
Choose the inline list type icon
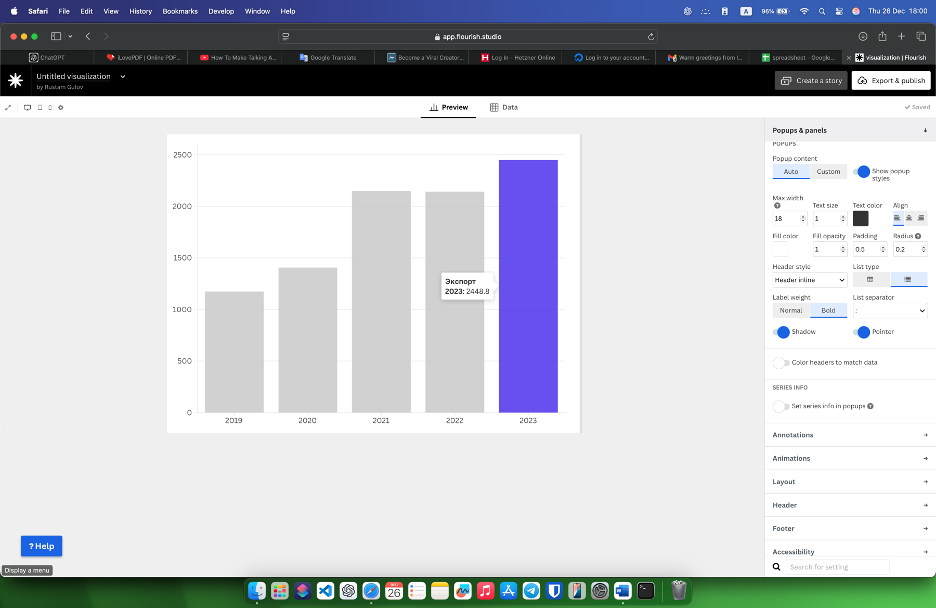908,279
